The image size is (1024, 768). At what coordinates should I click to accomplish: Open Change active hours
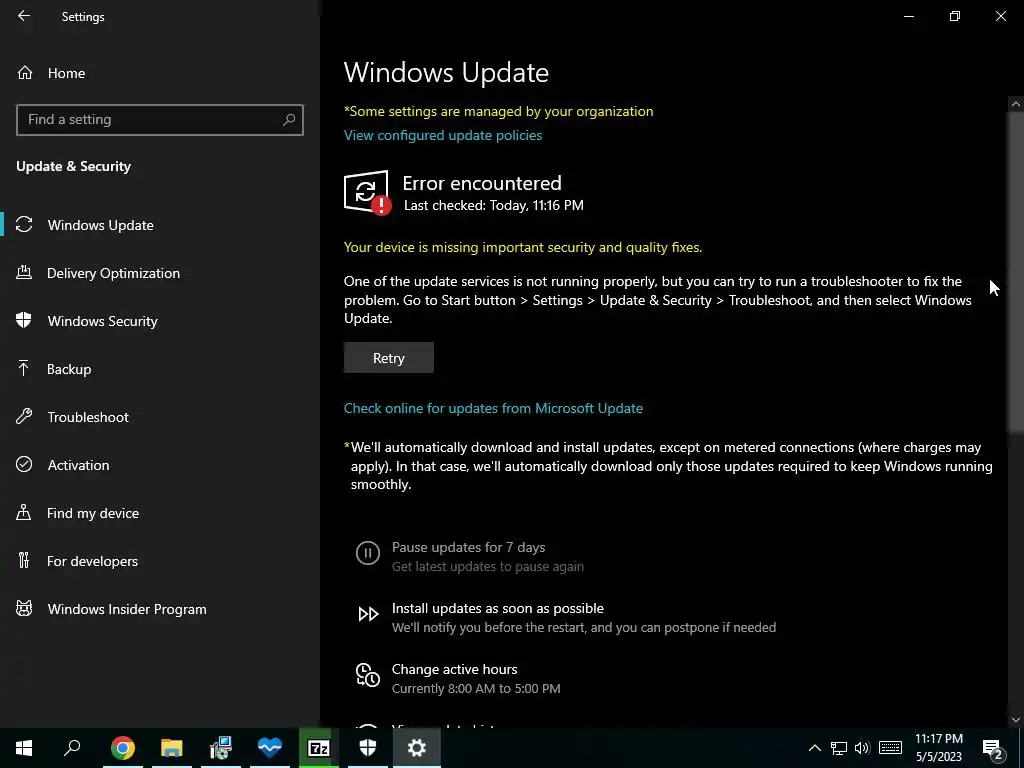pyautogui.click(x=455, y=669)
